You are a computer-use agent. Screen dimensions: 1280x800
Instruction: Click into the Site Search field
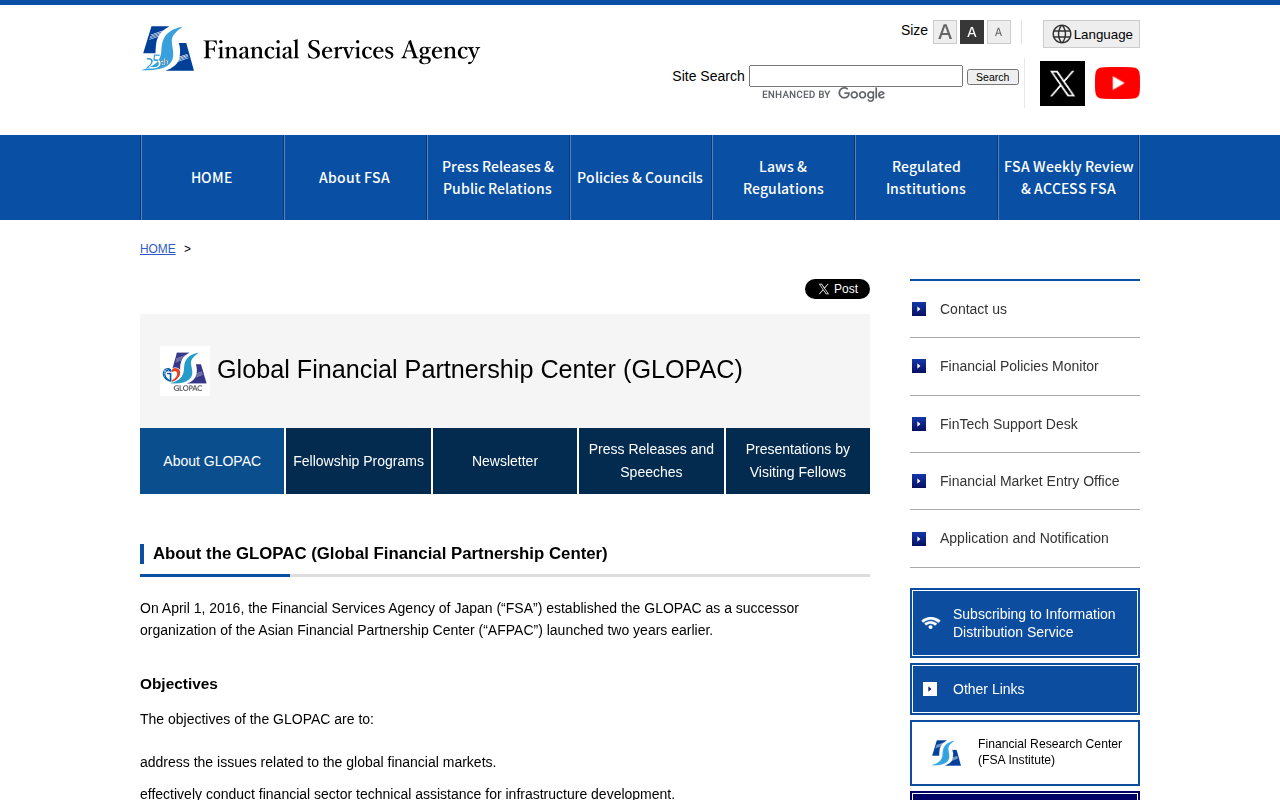[x=855, y=76]
